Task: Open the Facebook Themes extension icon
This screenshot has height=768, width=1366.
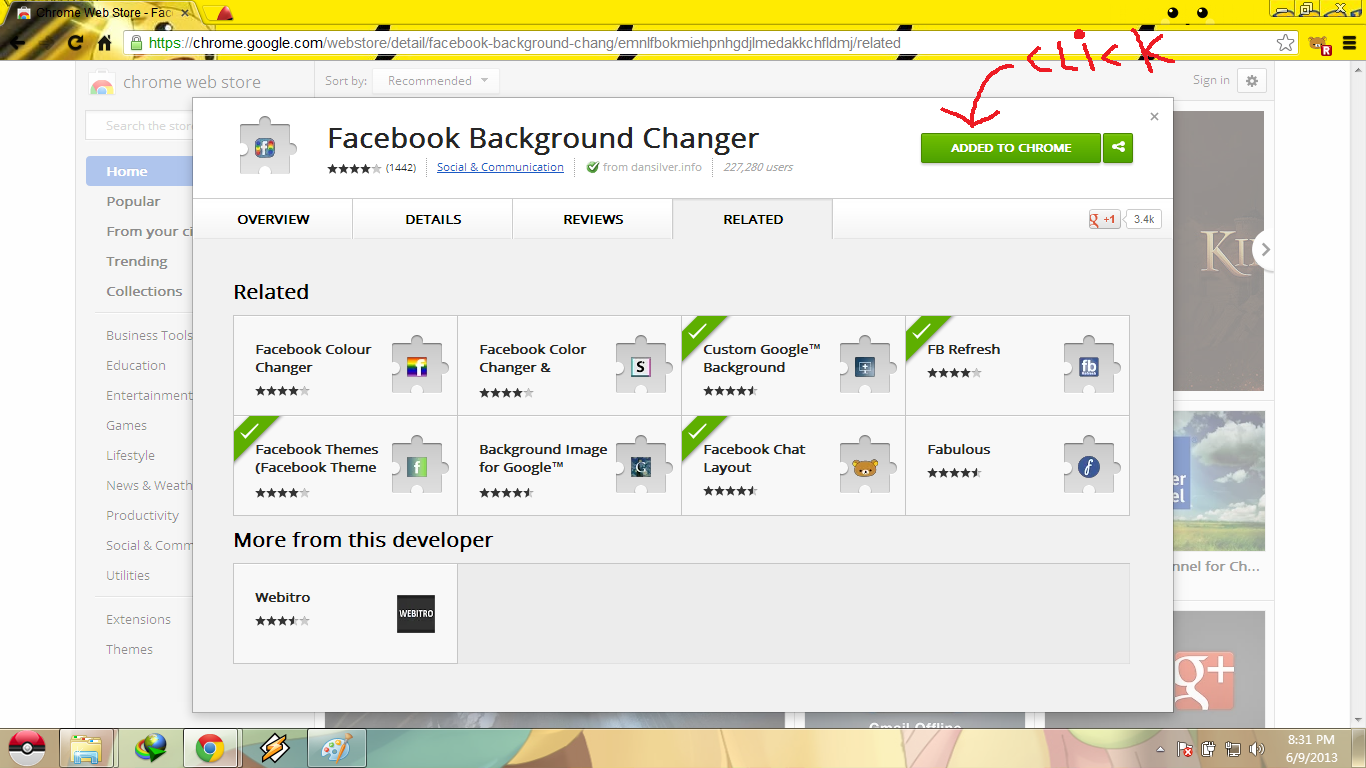Action: click(x=417, y=466)
